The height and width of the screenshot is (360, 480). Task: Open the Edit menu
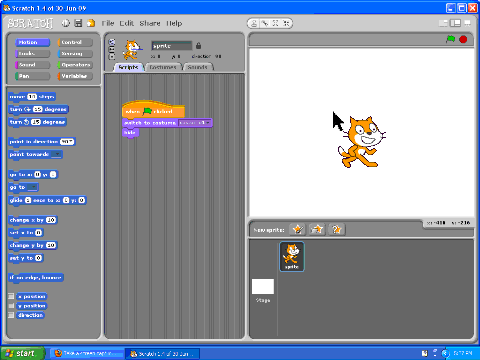[127, 23]
